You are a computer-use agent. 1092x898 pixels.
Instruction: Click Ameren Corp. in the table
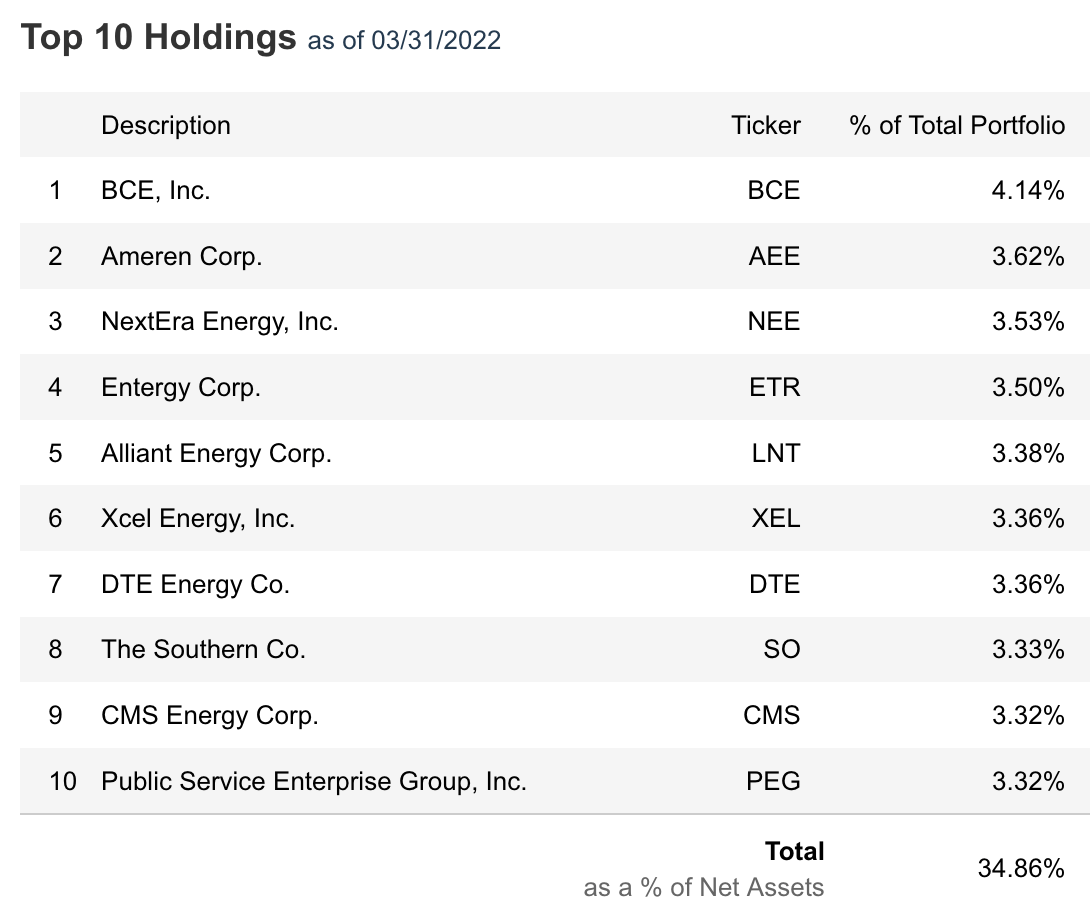[181, 256]
